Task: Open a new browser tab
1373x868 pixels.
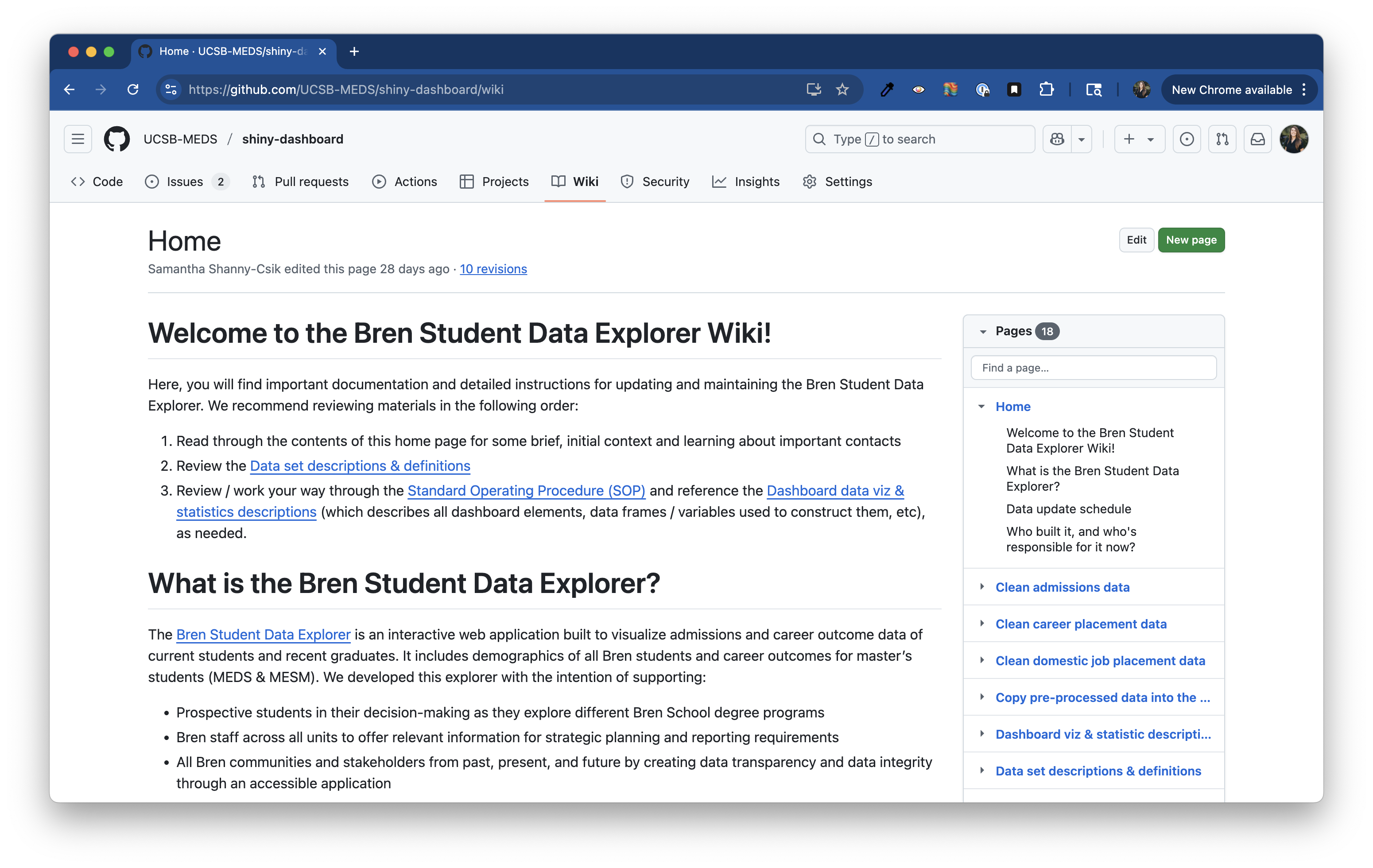Action: (354, 51)
